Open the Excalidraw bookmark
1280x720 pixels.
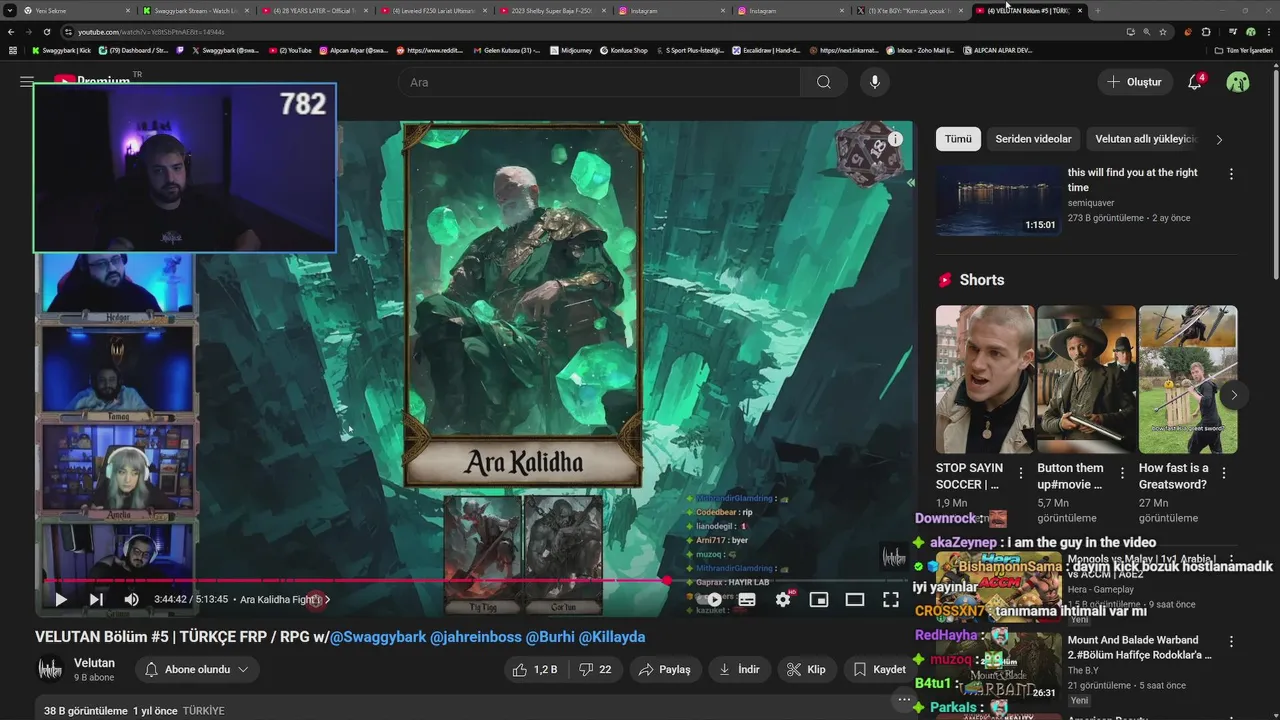tap(766, 50)
